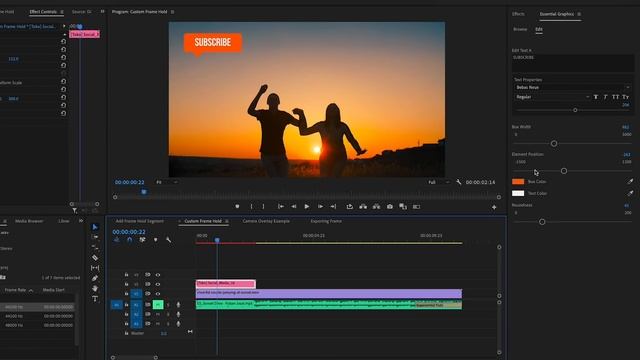Toggle Small Caps text style

[626, 97]
